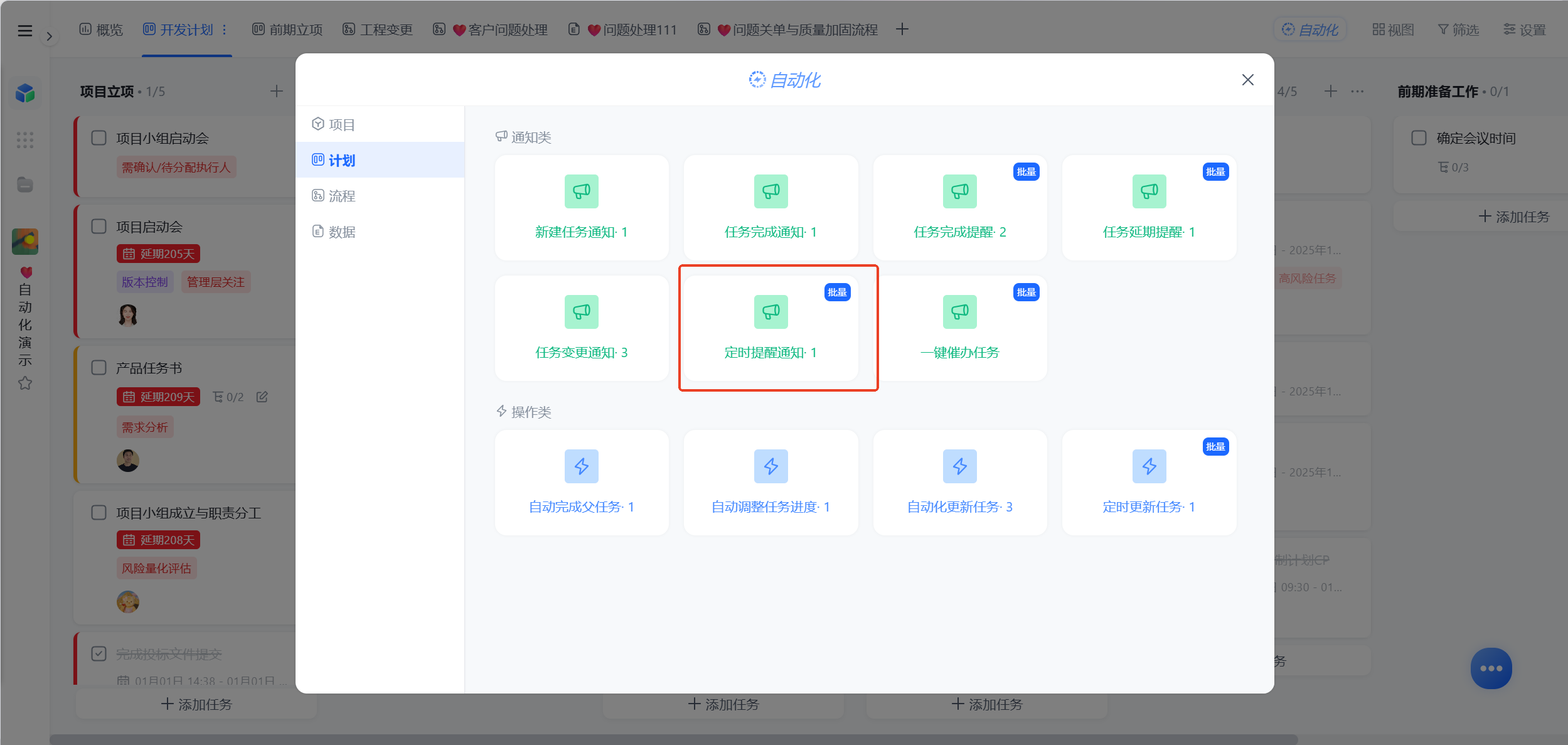The height and width of the screenshot is (745, 1568).
Task: Open 自动化更新任务 lightning card
Action: click(960, 483)
